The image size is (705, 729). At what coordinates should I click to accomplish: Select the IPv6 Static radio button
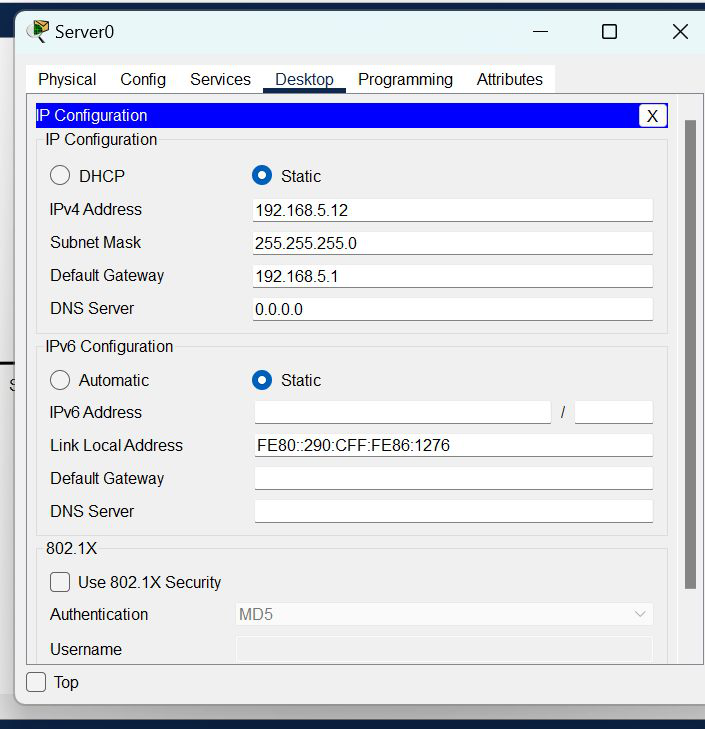(x=262, y=380)
